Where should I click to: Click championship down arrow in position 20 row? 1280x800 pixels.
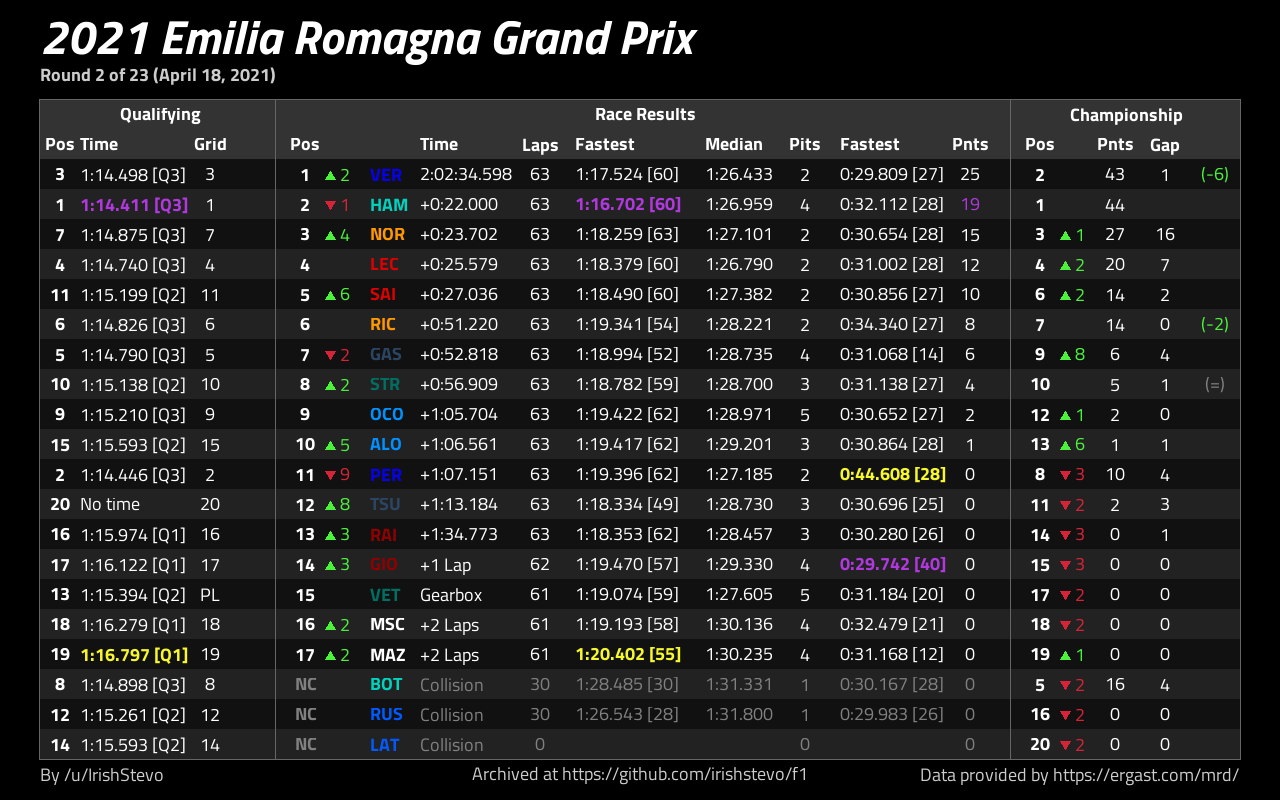pos(1066,745)
